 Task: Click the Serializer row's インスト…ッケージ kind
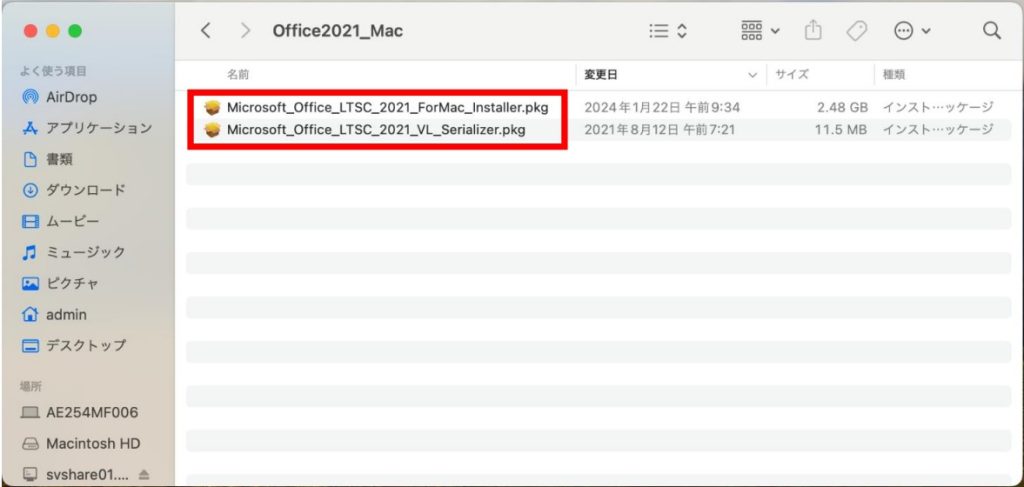pos(938,130)
